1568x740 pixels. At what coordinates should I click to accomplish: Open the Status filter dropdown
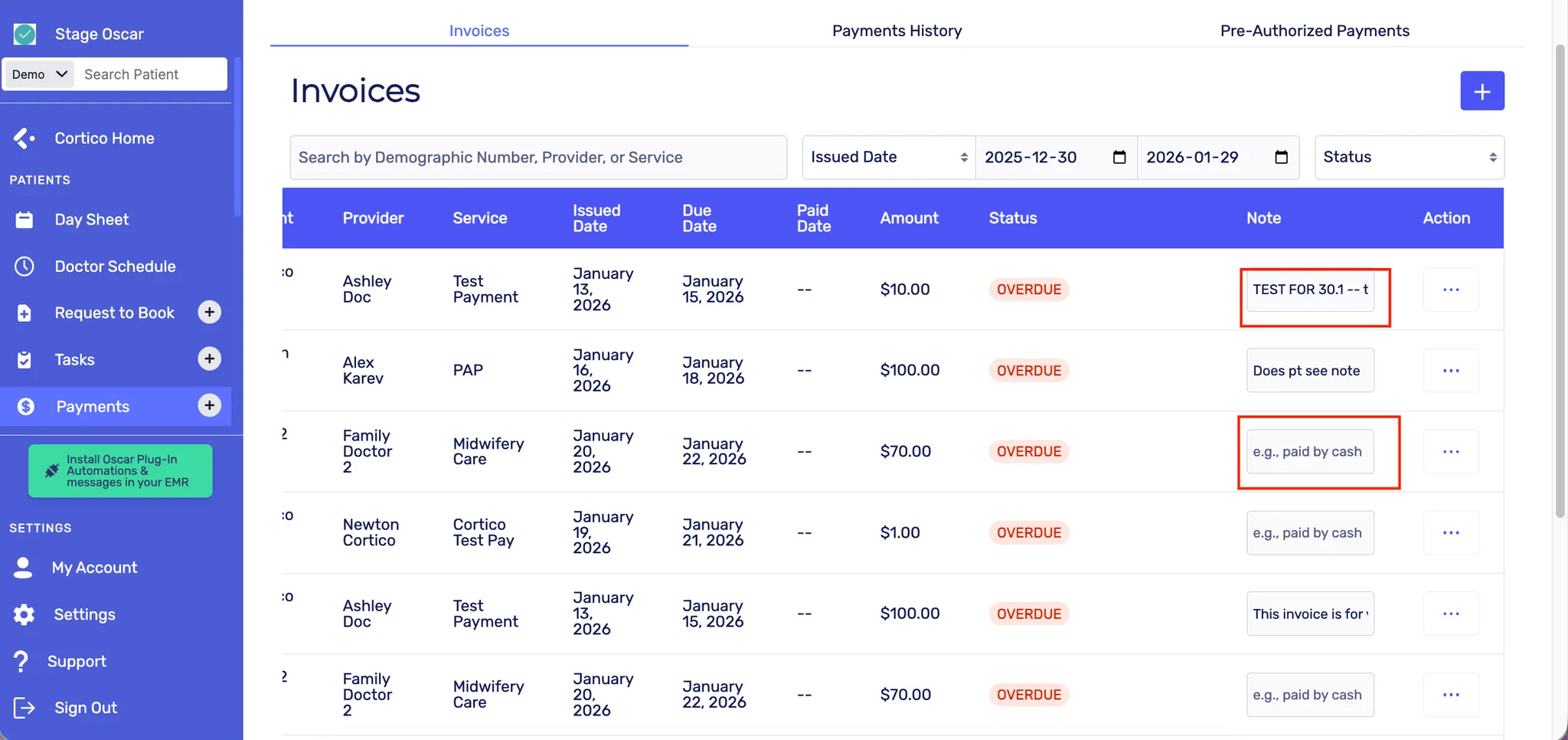pos(1409,157)
